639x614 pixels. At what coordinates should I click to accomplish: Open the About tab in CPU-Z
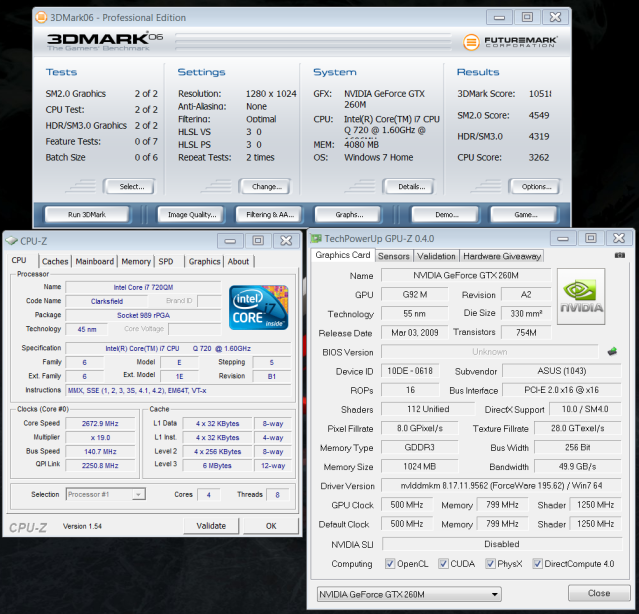coord(238,262)
